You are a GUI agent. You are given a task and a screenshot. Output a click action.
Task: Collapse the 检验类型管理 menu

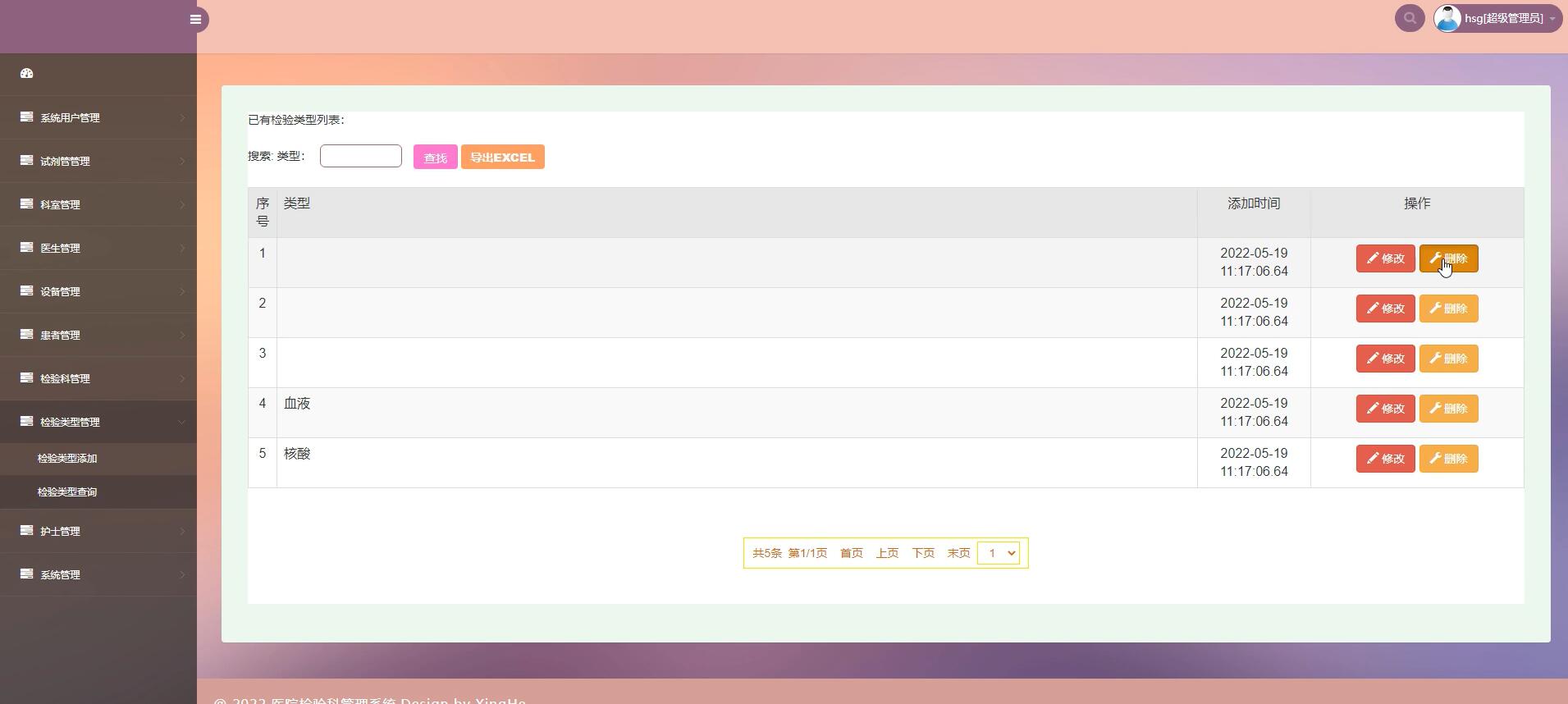[181, 422]
